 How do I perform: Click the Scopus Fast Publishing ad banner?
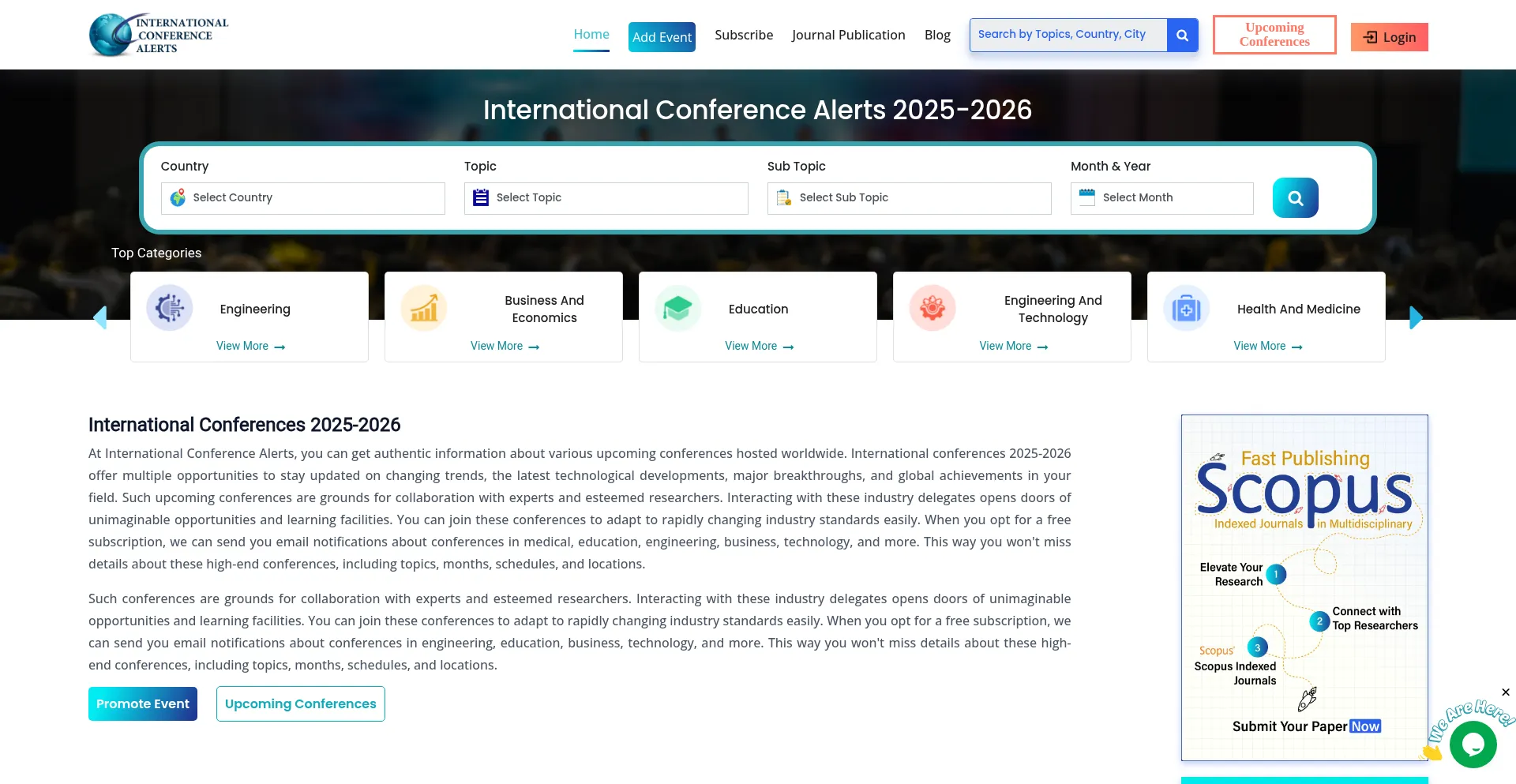[1304, 587]
